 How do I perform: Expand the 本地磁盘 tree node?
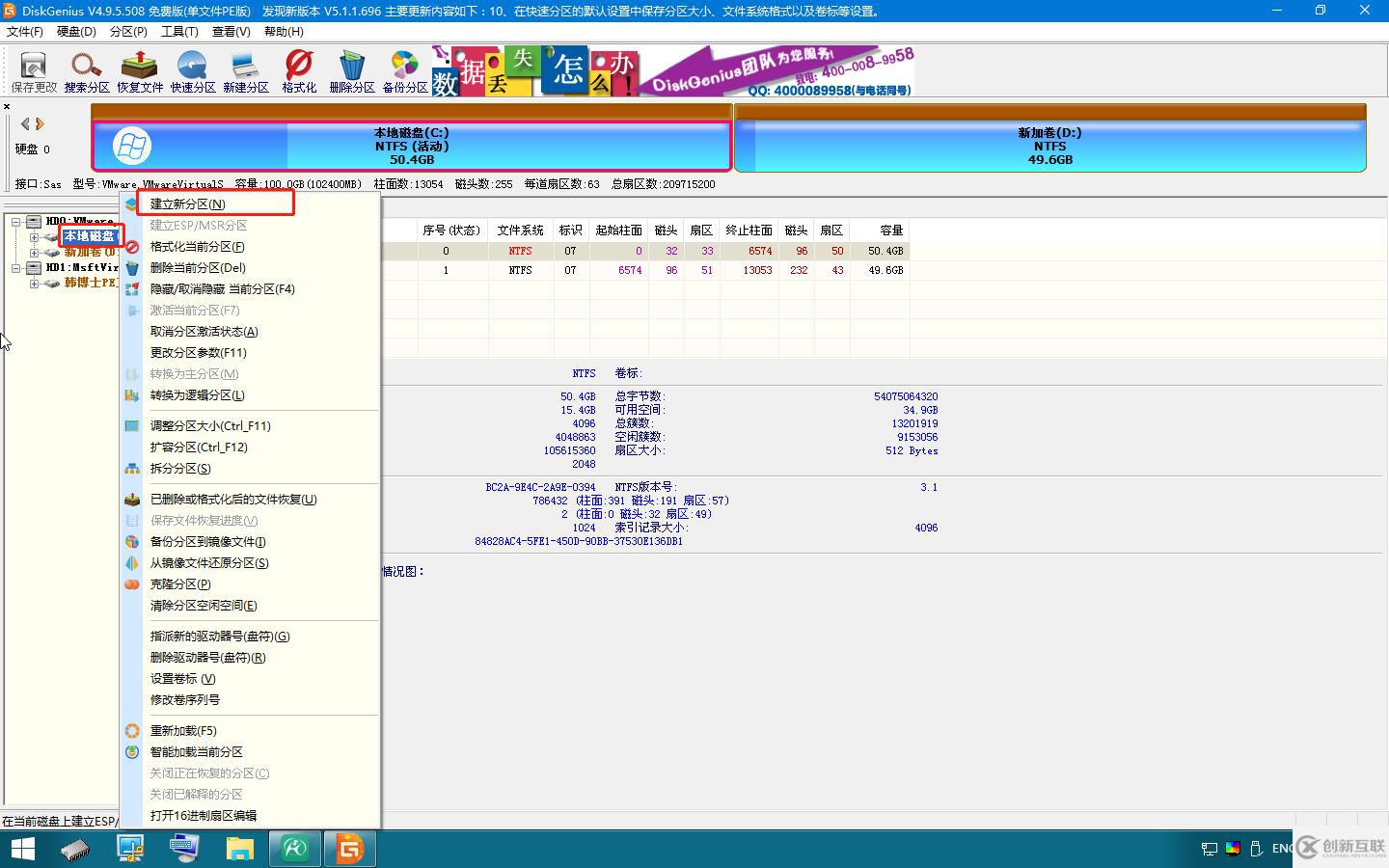click(x=34, y=237)
